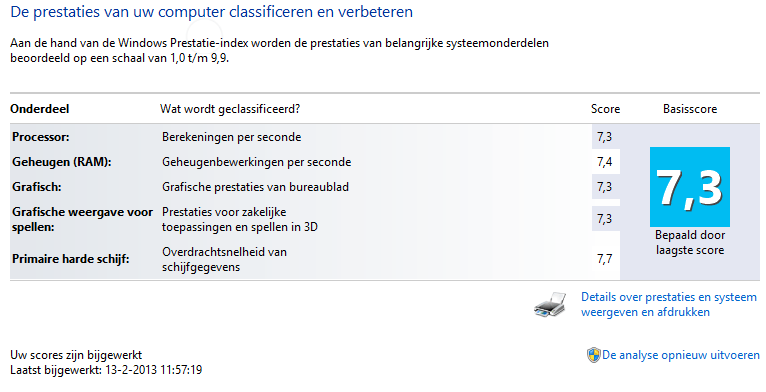Click the Score column header
The width and height of the screenshot is (766, 392).
pyautogui.click(x=605, y=109)
